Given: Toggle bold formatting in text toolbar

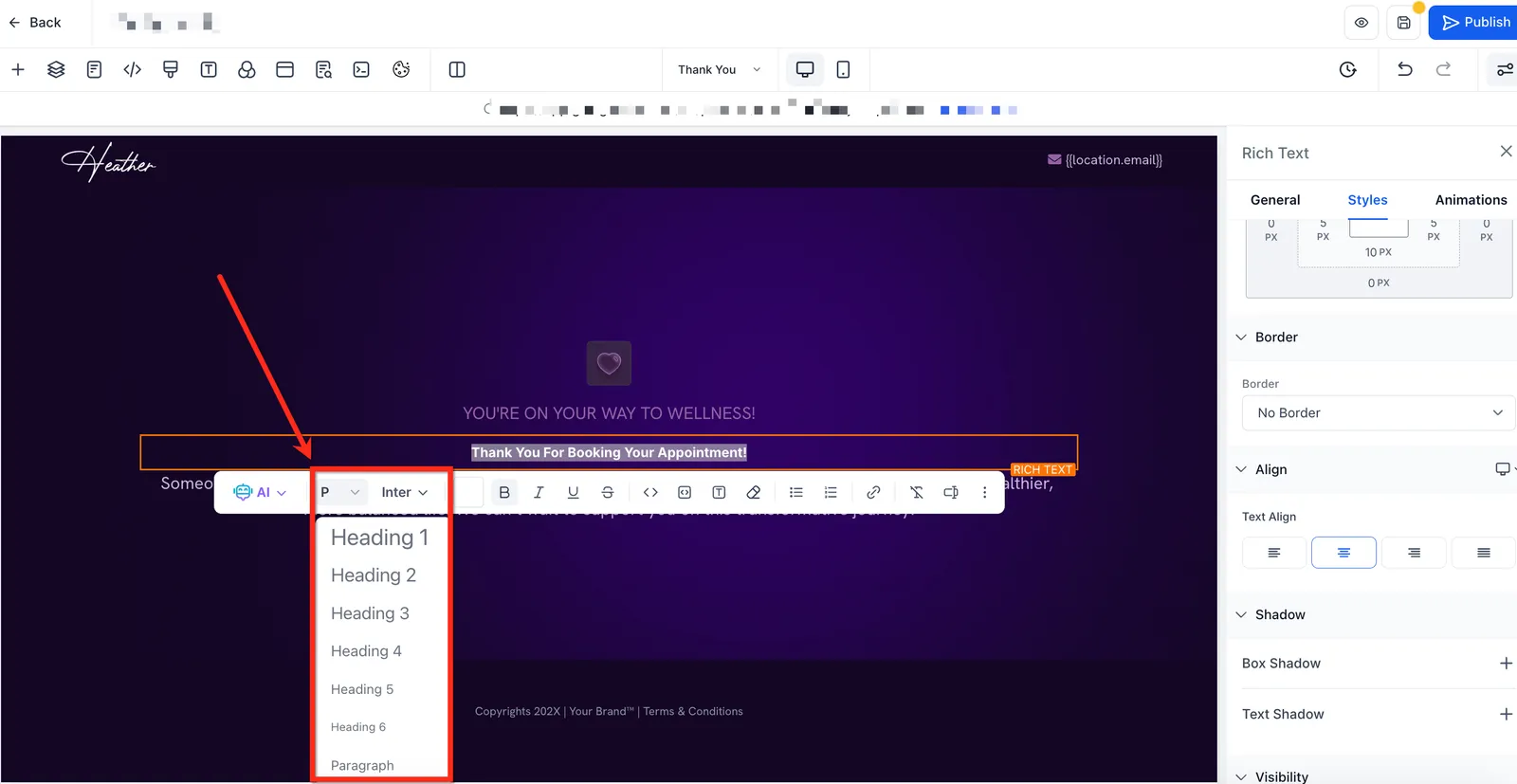Looking at the screenshot, I should (504, 492).
